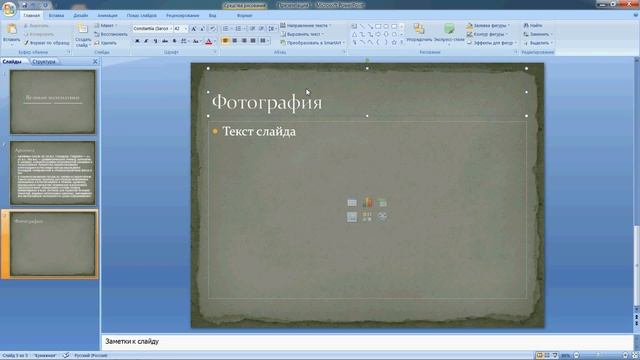
Task: Toggle Justify text alignment
Action: pos(253,41)
